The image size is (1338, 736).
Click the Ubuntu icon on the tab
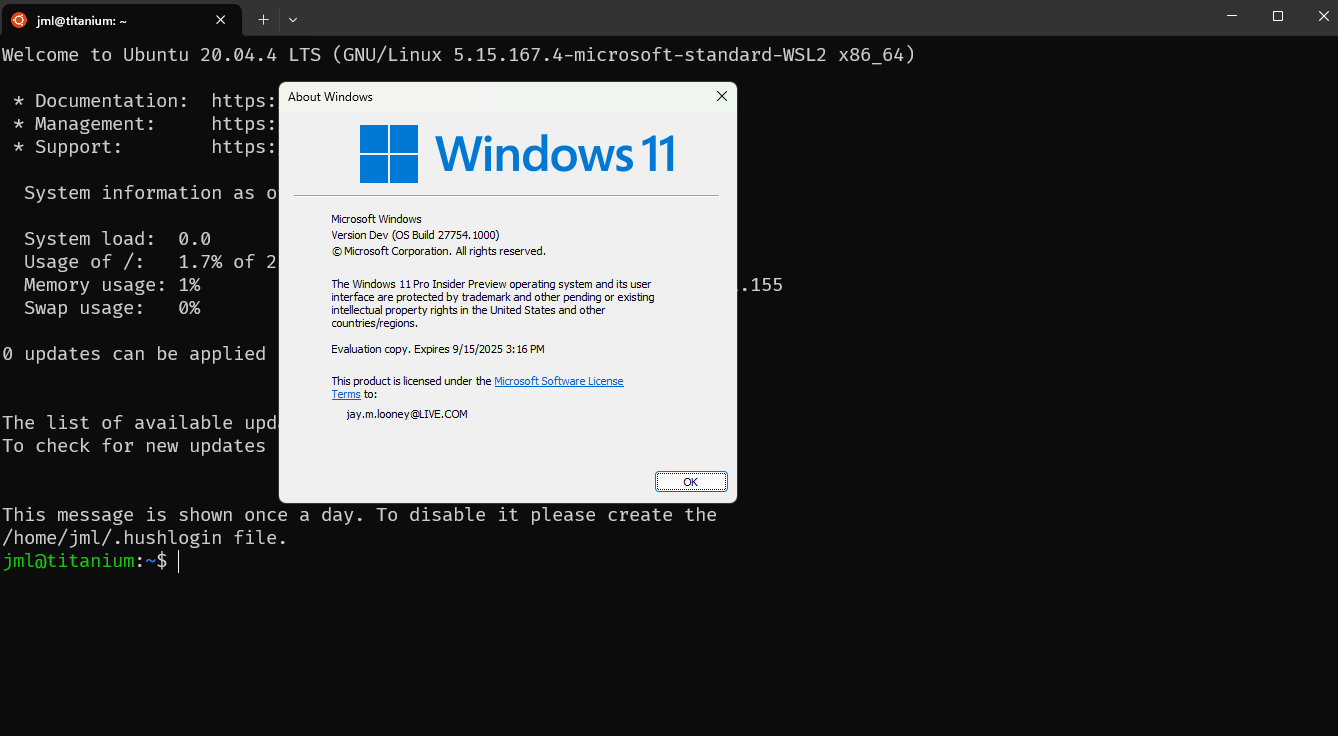[x=19, y=20]
